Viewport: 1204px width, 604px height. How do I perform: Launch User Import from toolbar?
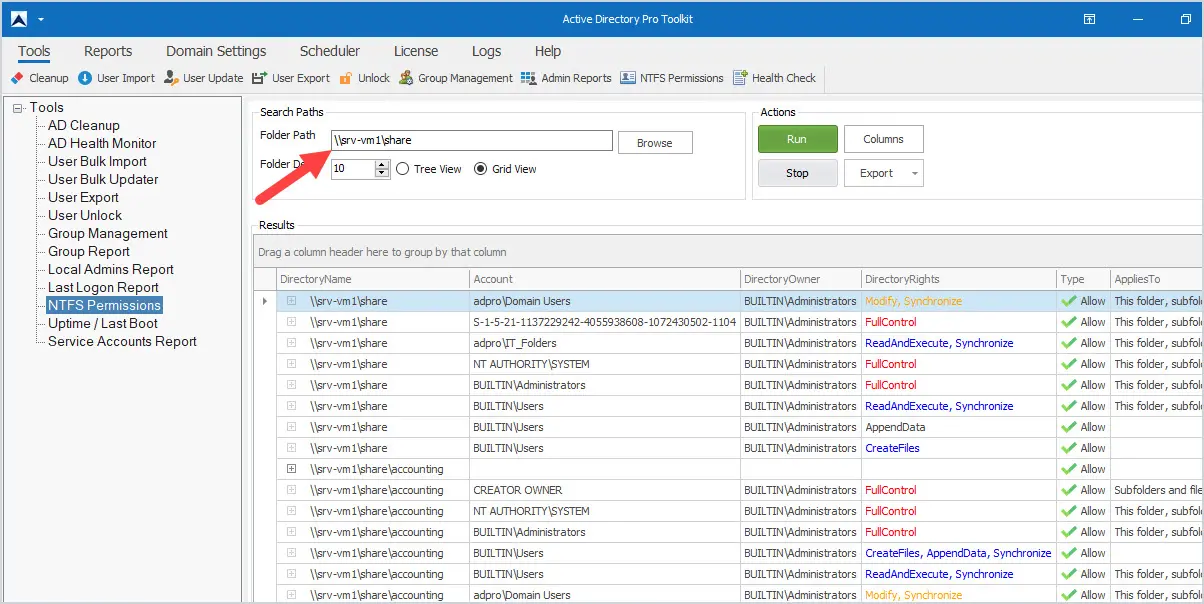tap(116, 78)
